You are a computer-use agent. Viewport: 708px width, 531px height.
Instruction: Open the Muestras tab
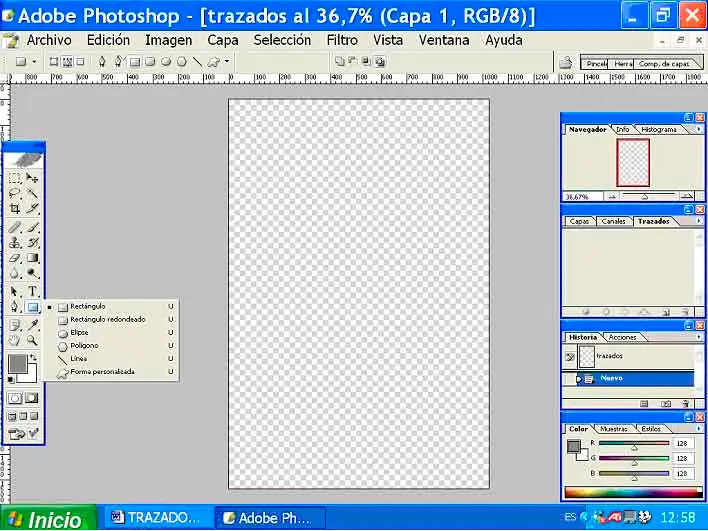click(613, 428)
